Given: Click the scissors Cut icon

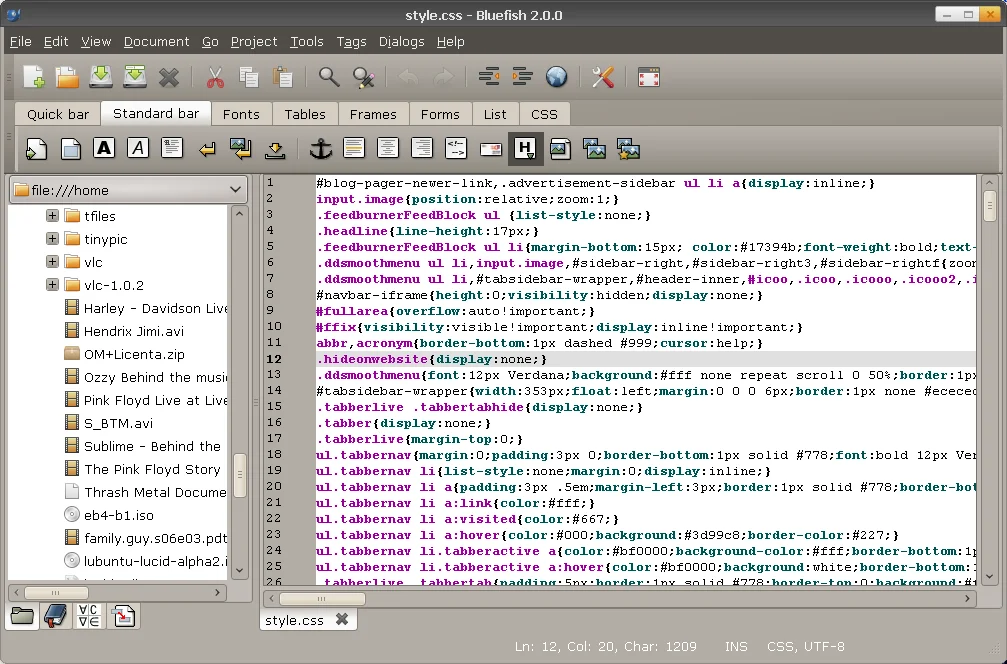Looking at the screenshot, I should click(215, 77).
